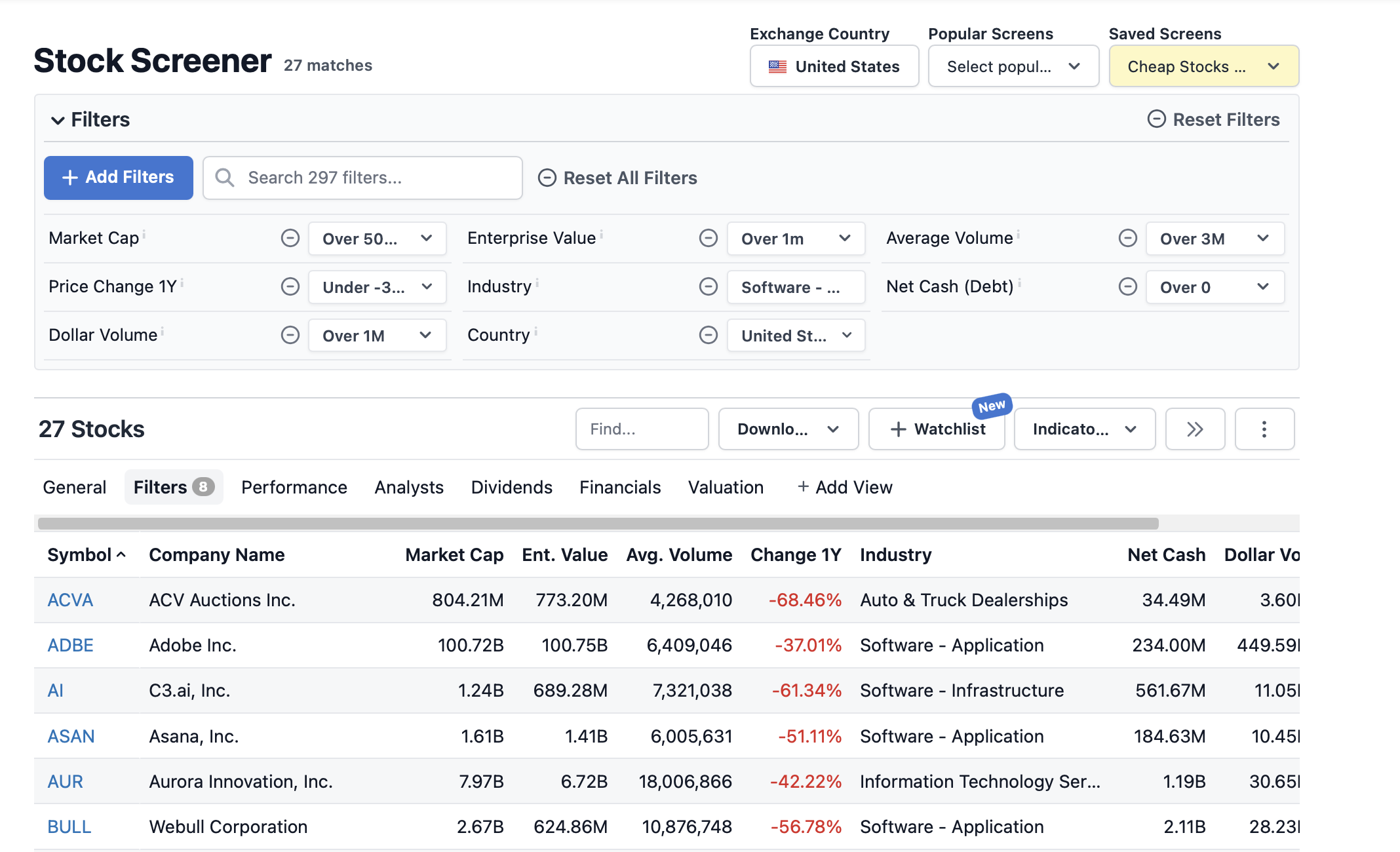Click the blue Add Filters button
This screenshot has width=1400, height=852.
pyautogui.click(x=118, y=178)
